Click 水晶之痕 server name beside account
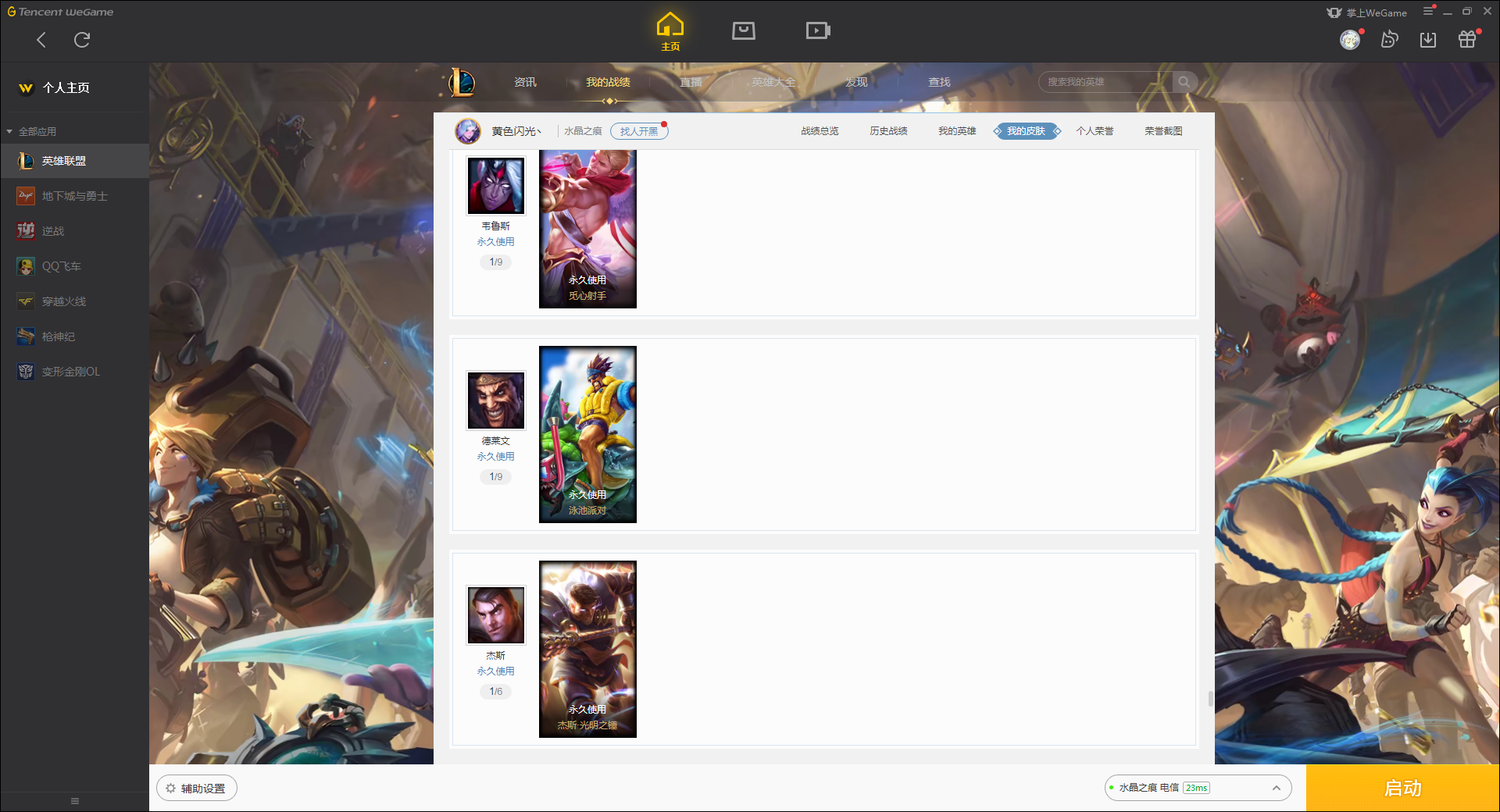The width and height of the screenshot is (1500, 812). (x=583, y=131)
